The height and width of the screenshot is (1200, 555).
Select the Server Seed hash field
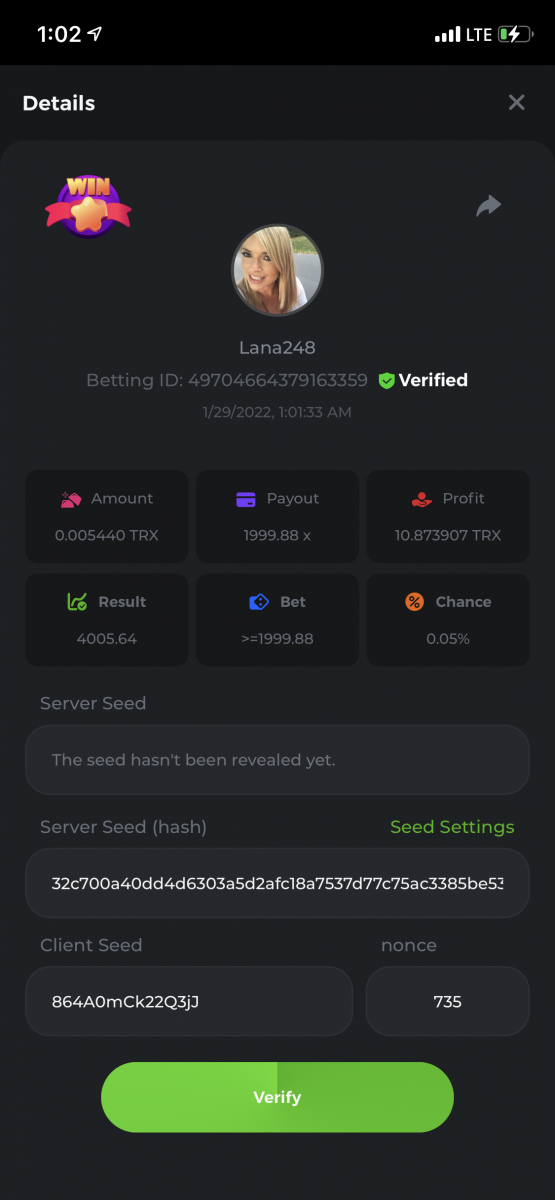(277, 883)
